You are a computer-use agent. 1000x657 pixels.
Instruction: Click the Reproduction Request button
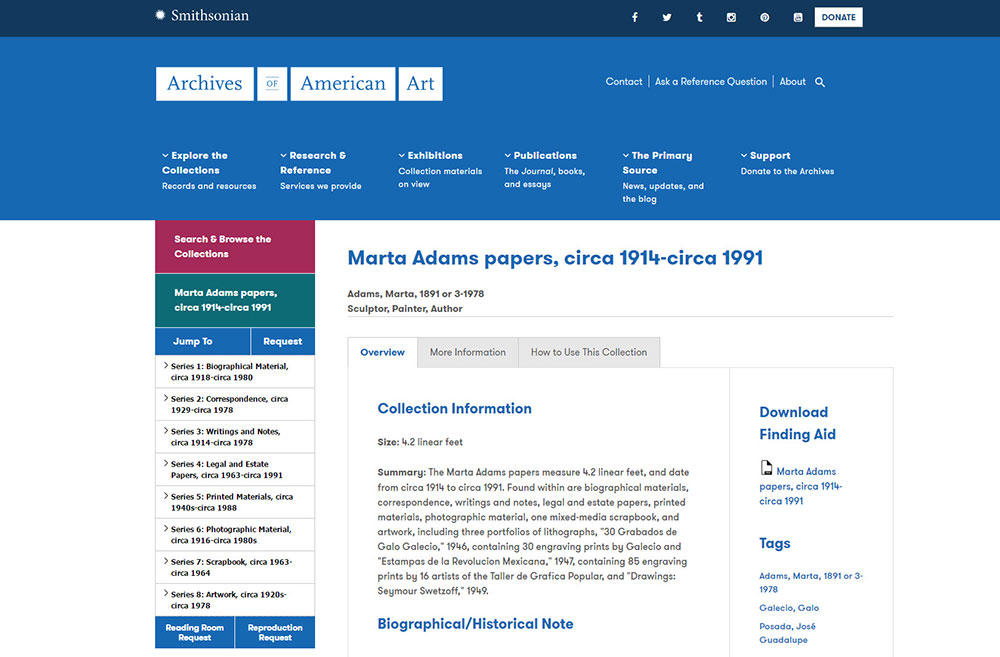coord(275,632)
